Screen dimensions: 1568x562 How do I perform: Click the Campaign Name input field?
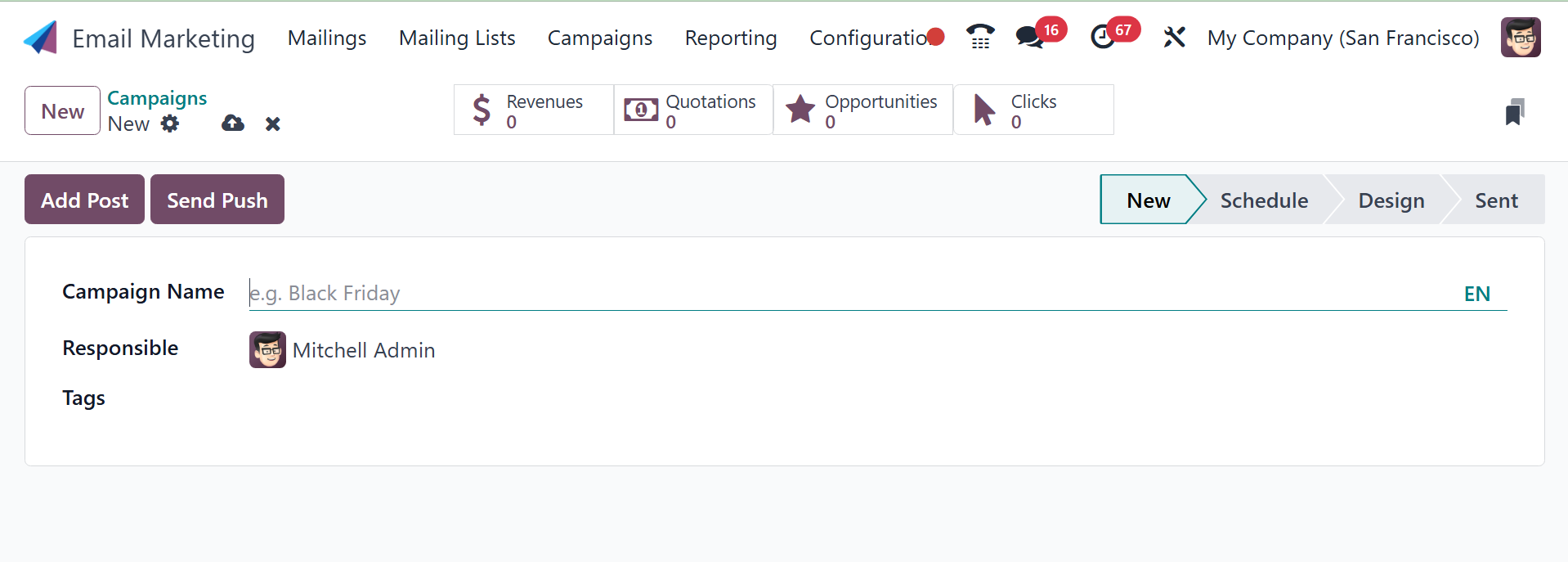(850, 293)
